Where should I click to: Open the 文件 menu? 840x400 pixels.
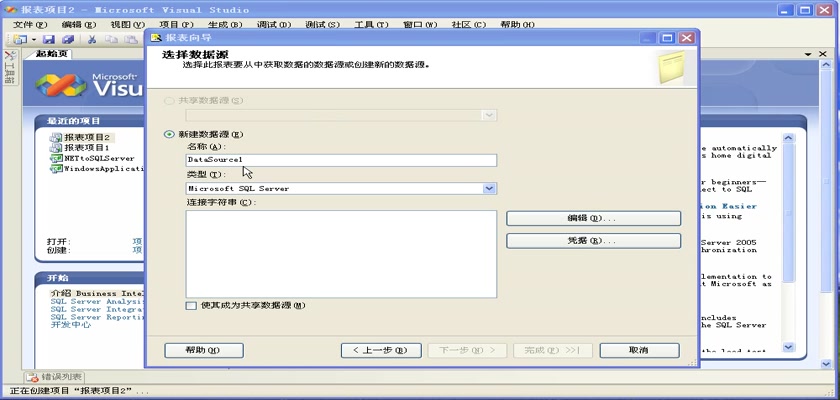(x=30, y=25)
